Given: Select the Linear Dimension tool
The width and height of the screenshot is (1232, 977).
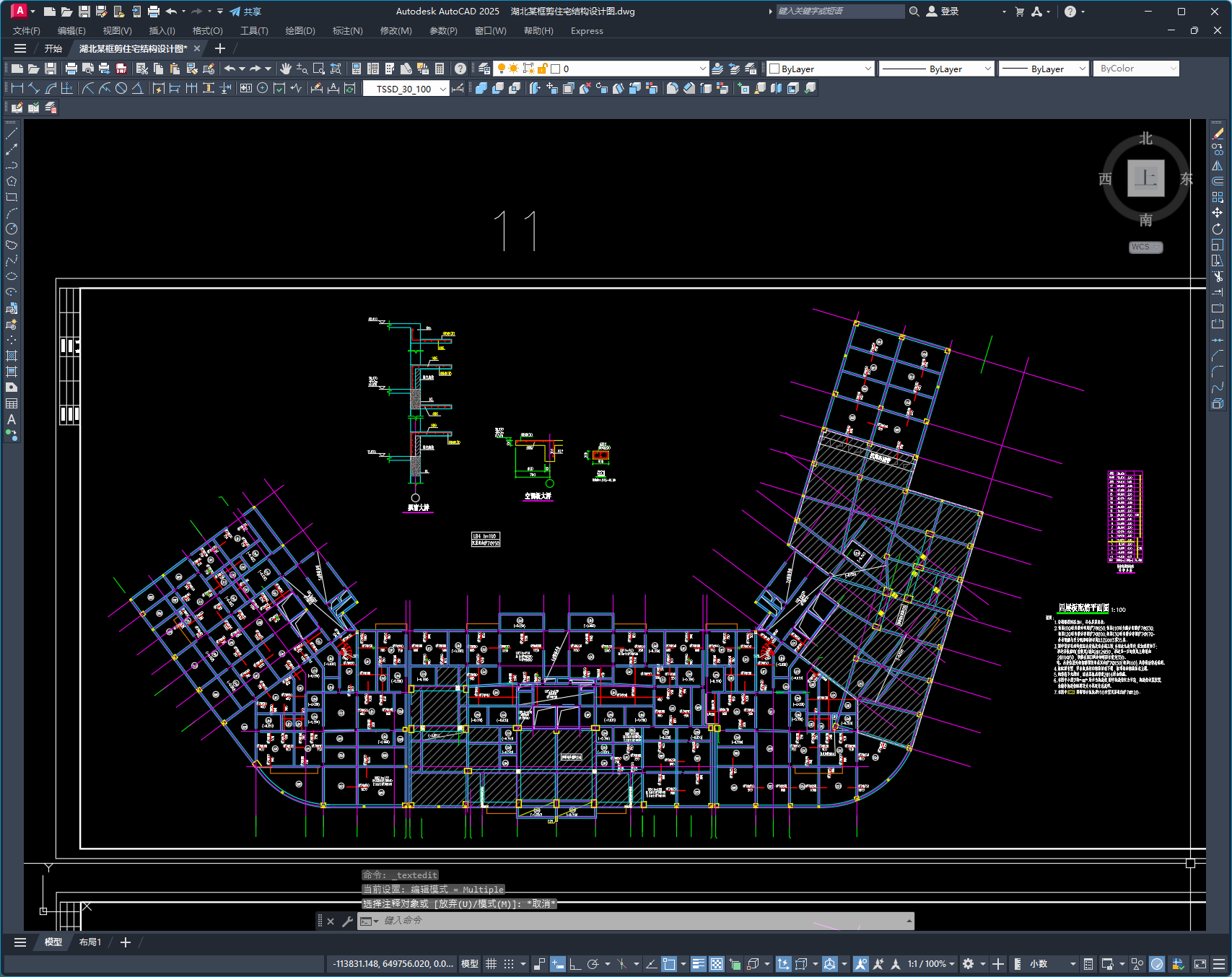Looking at the screenshot, I should pyautogui.click(x=17, y=88).
